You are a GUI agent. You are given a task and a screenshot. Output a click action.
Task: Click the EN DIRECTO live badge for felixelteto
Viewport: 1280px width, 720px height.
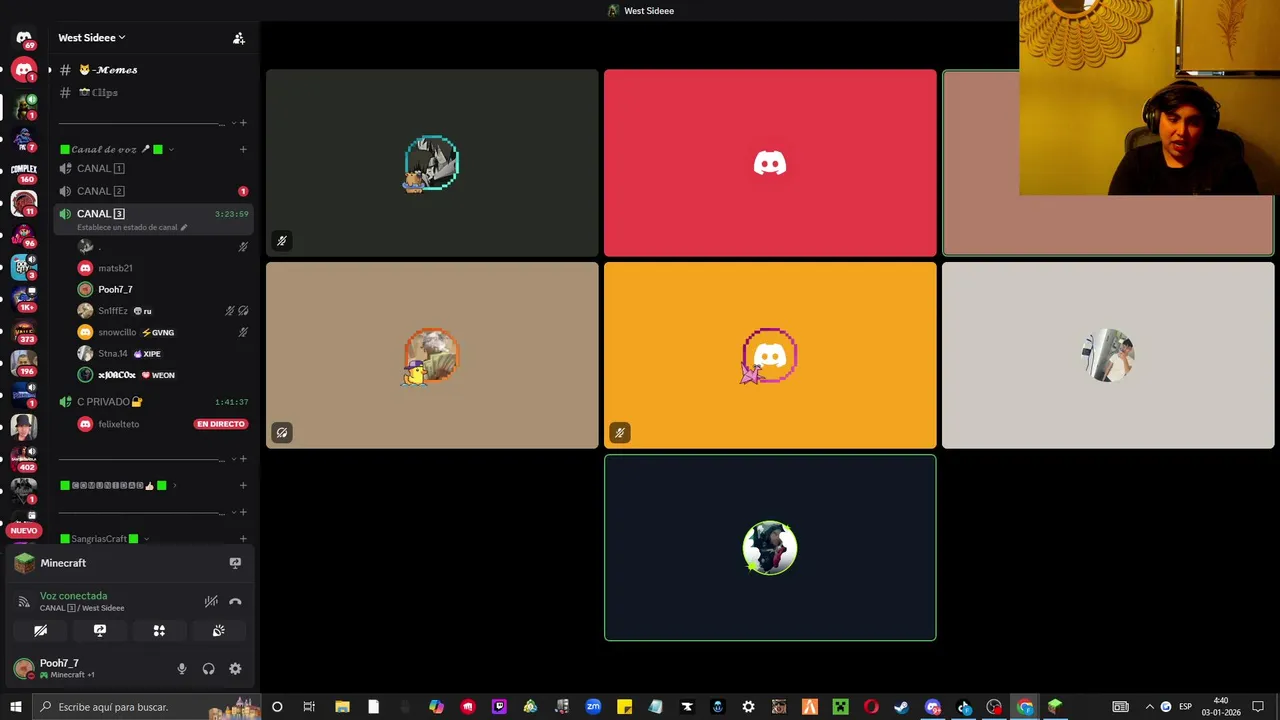point(221,424)
